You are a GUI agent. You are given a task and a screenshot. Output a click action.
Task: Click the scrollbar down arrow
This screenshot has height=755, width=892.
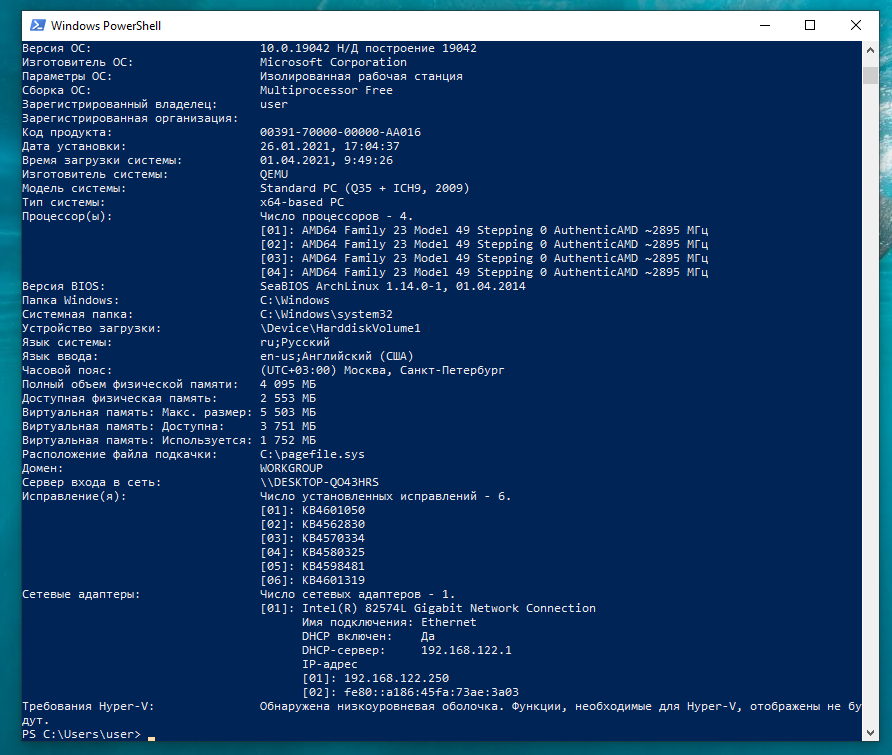(870, 733)
